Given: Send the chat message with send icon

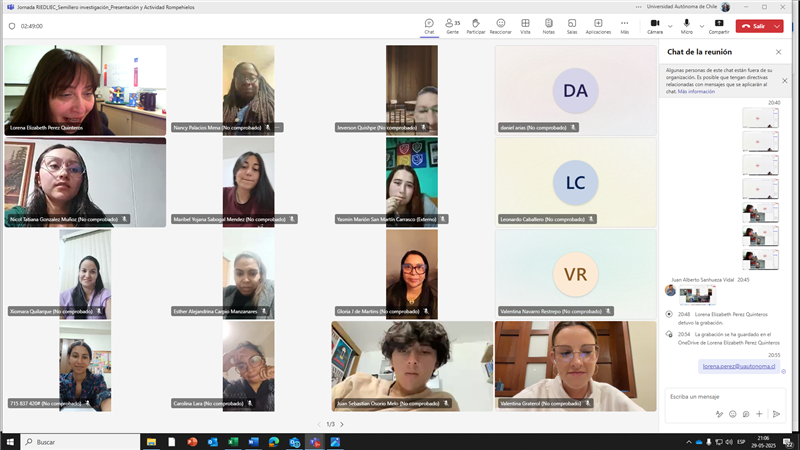Looking at the screenshot, I should (777, 414).
